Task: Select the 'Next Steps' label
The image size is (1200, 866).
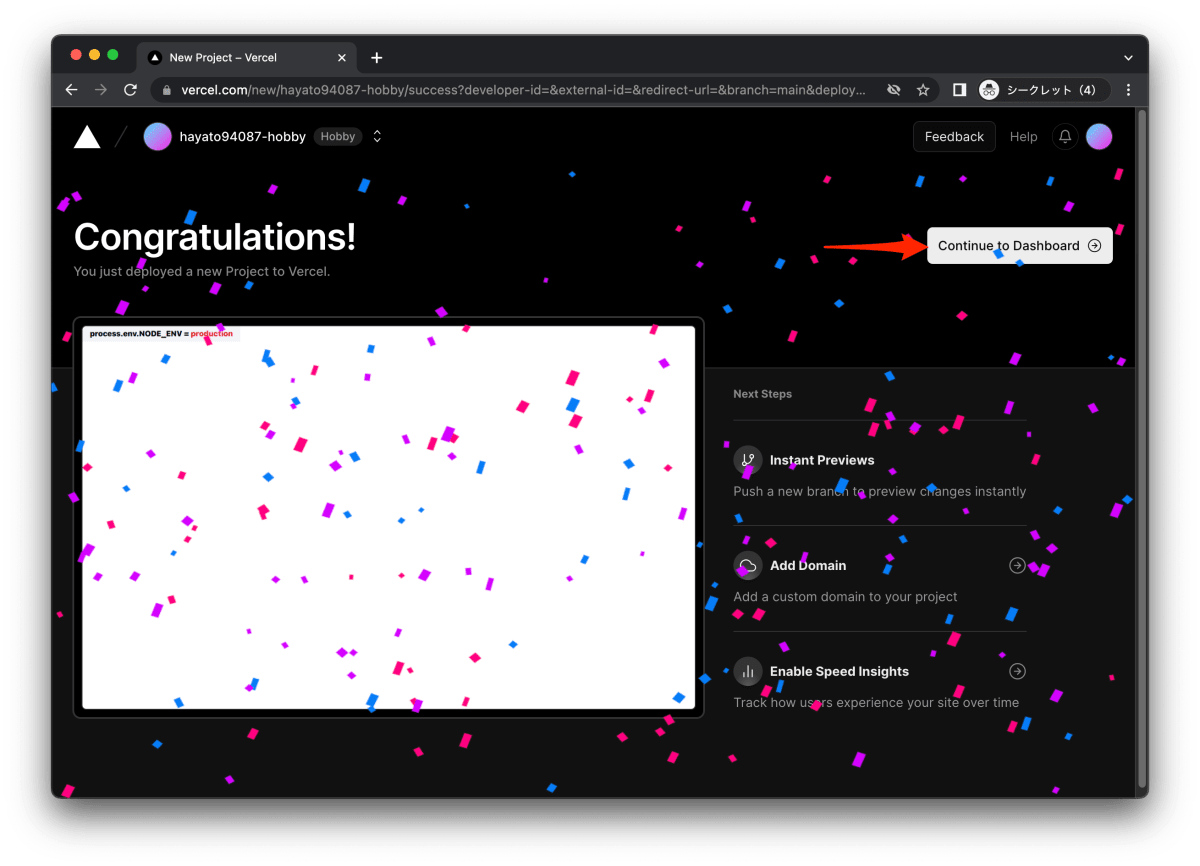Action: coord(762,394)
